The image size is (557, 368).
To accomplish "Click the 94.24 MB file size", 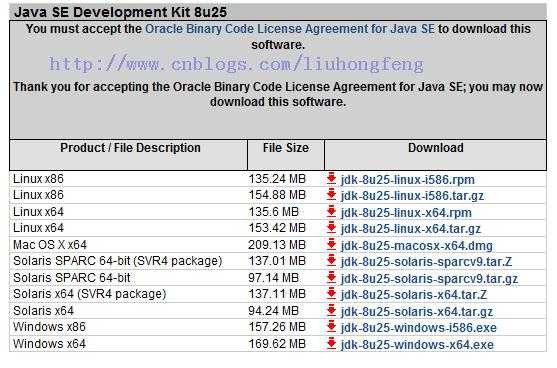I will [274, 311].
